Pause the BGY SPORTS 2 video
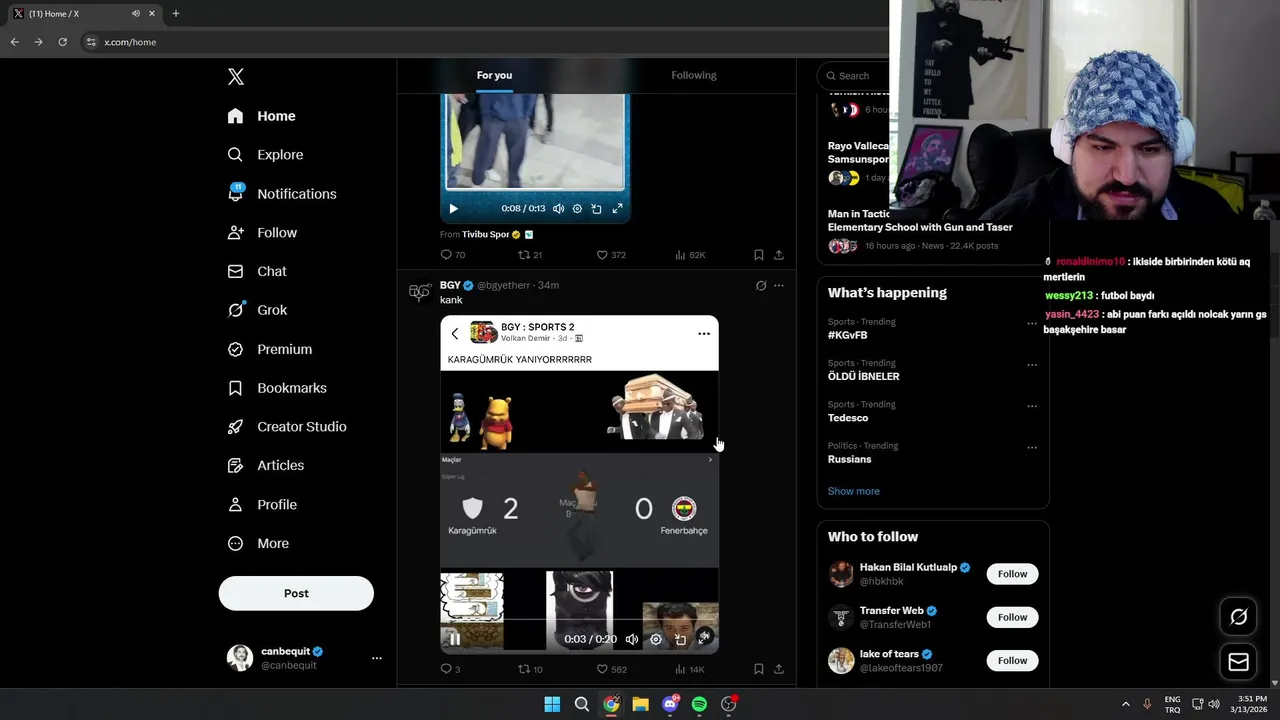 [453, 639]
